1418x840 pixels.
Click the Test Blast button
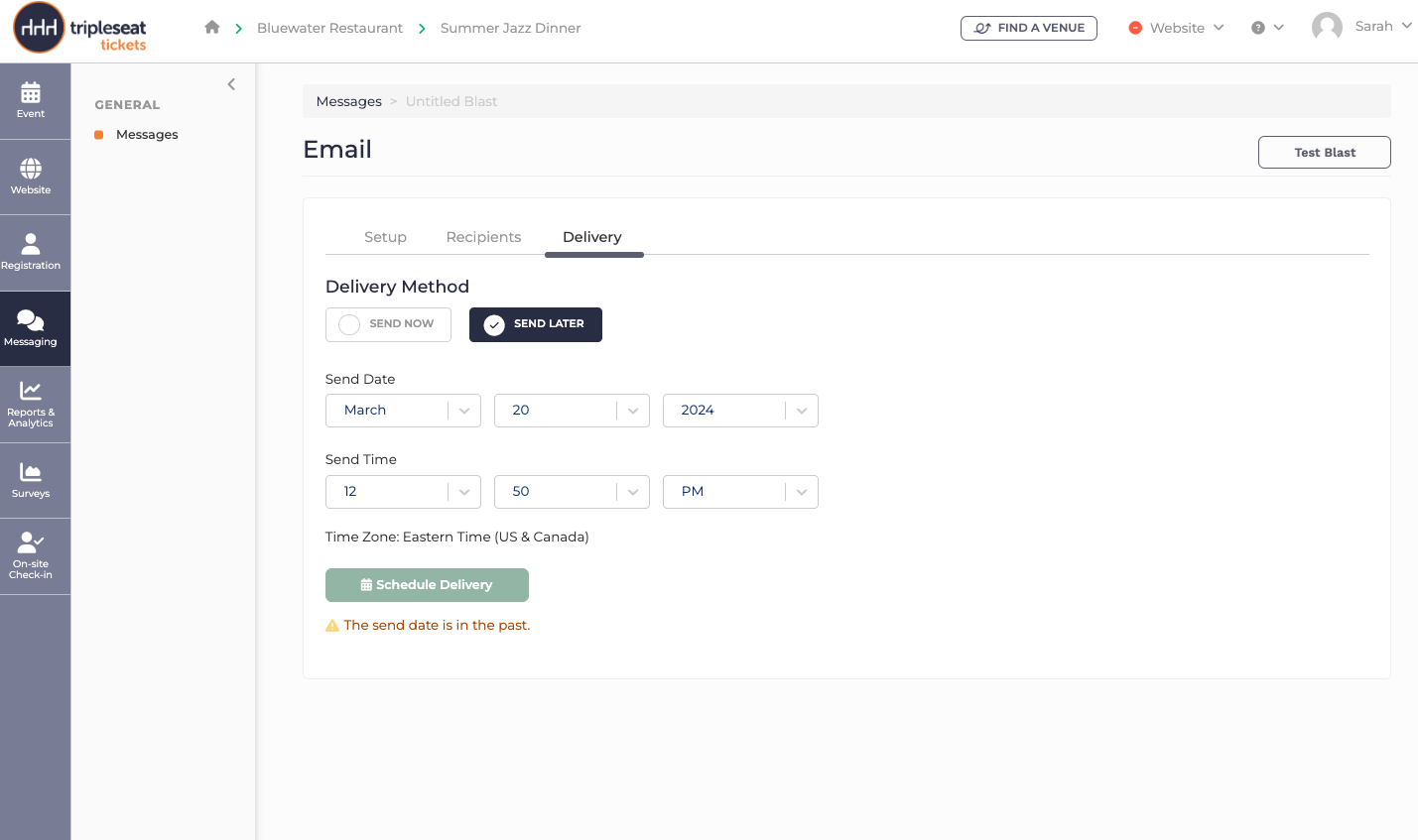[1325, 153]
